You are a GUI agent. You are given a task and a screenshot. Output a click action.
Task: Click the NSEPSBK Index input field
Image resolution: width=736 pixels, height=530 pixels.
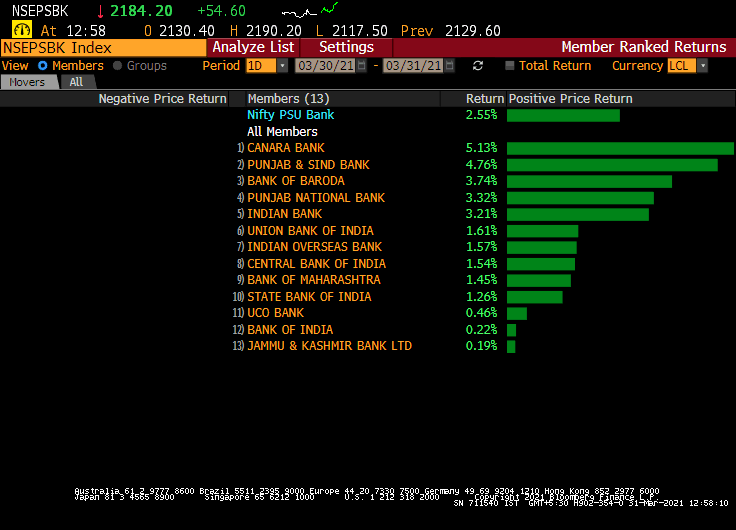(105, 47)
